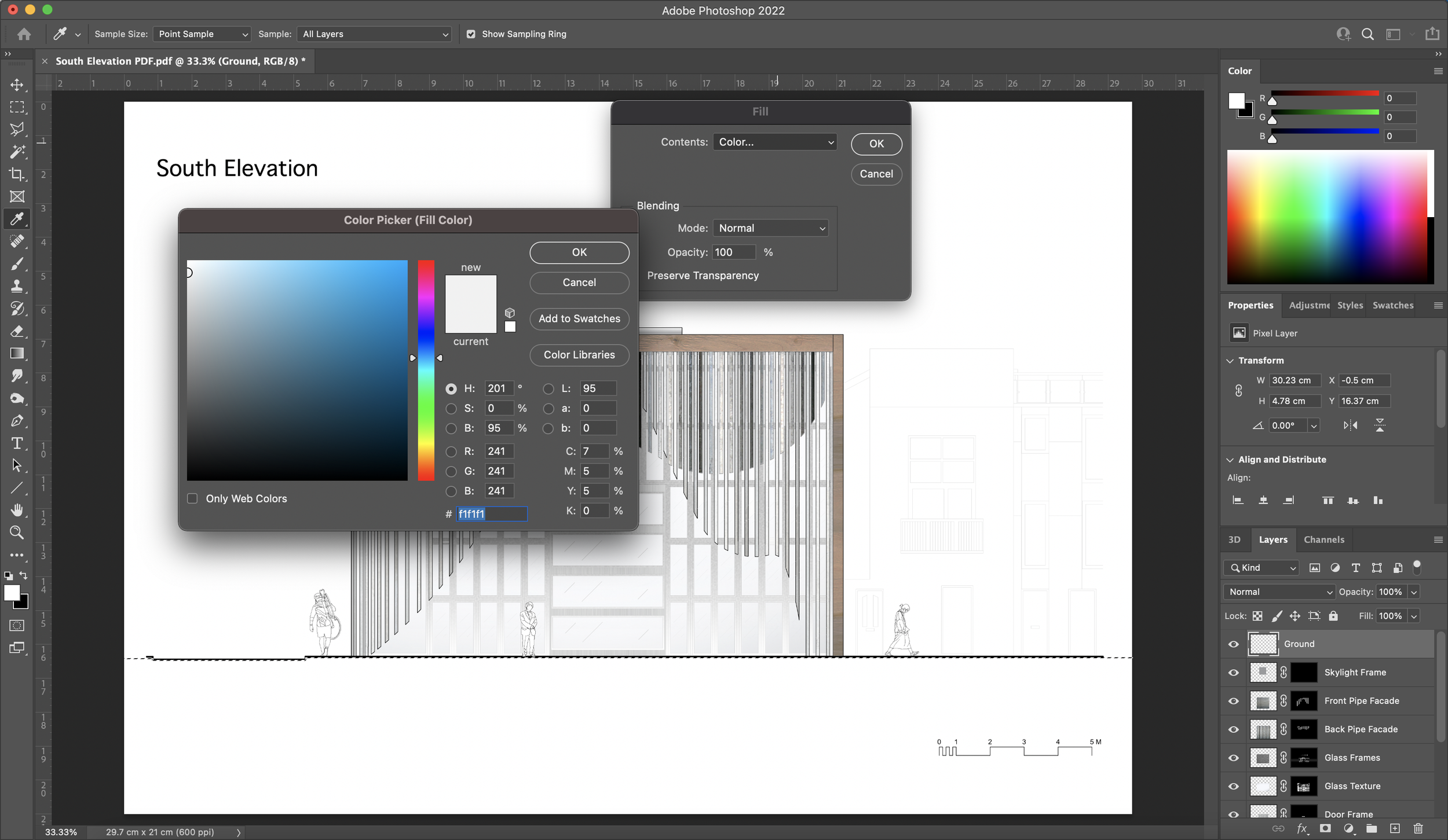Screen dimensions: 1448x840
Task: Select the Hand tool
Action: tap(17, 510)
